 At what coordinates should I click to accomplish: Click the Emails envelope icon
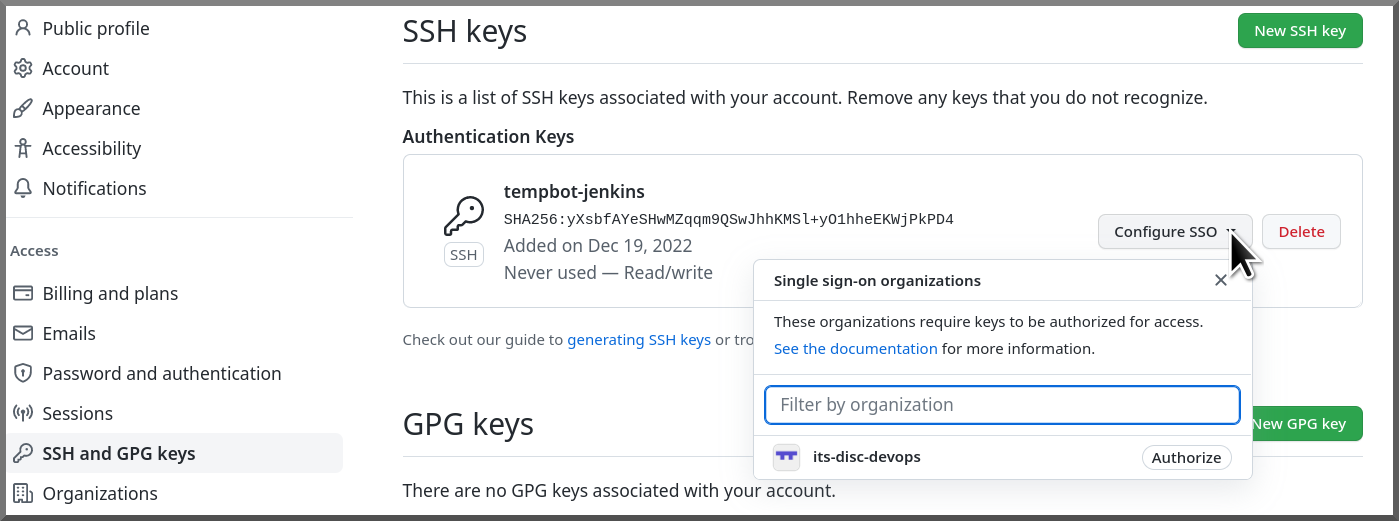(23, 333)
